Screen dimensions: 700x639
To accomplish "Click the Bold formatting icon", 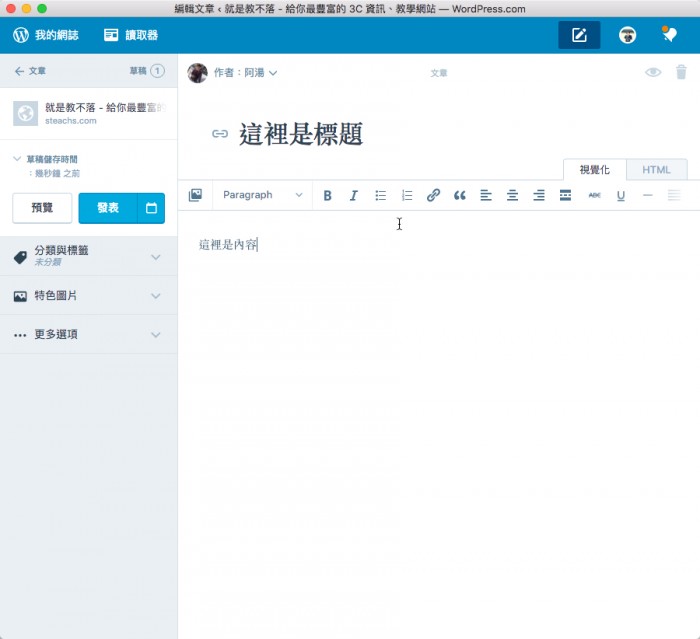I will (x=327, y=195).
